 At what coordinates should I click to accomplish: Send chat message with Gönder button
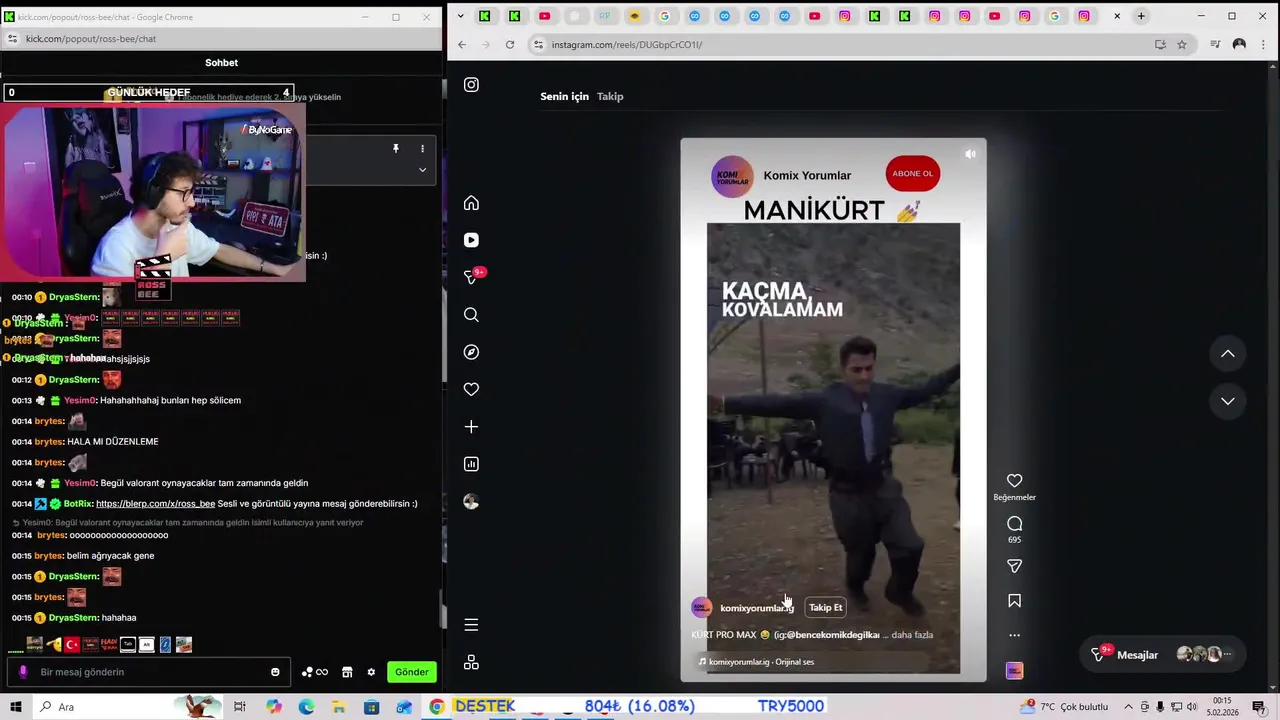tap(411, 672)
